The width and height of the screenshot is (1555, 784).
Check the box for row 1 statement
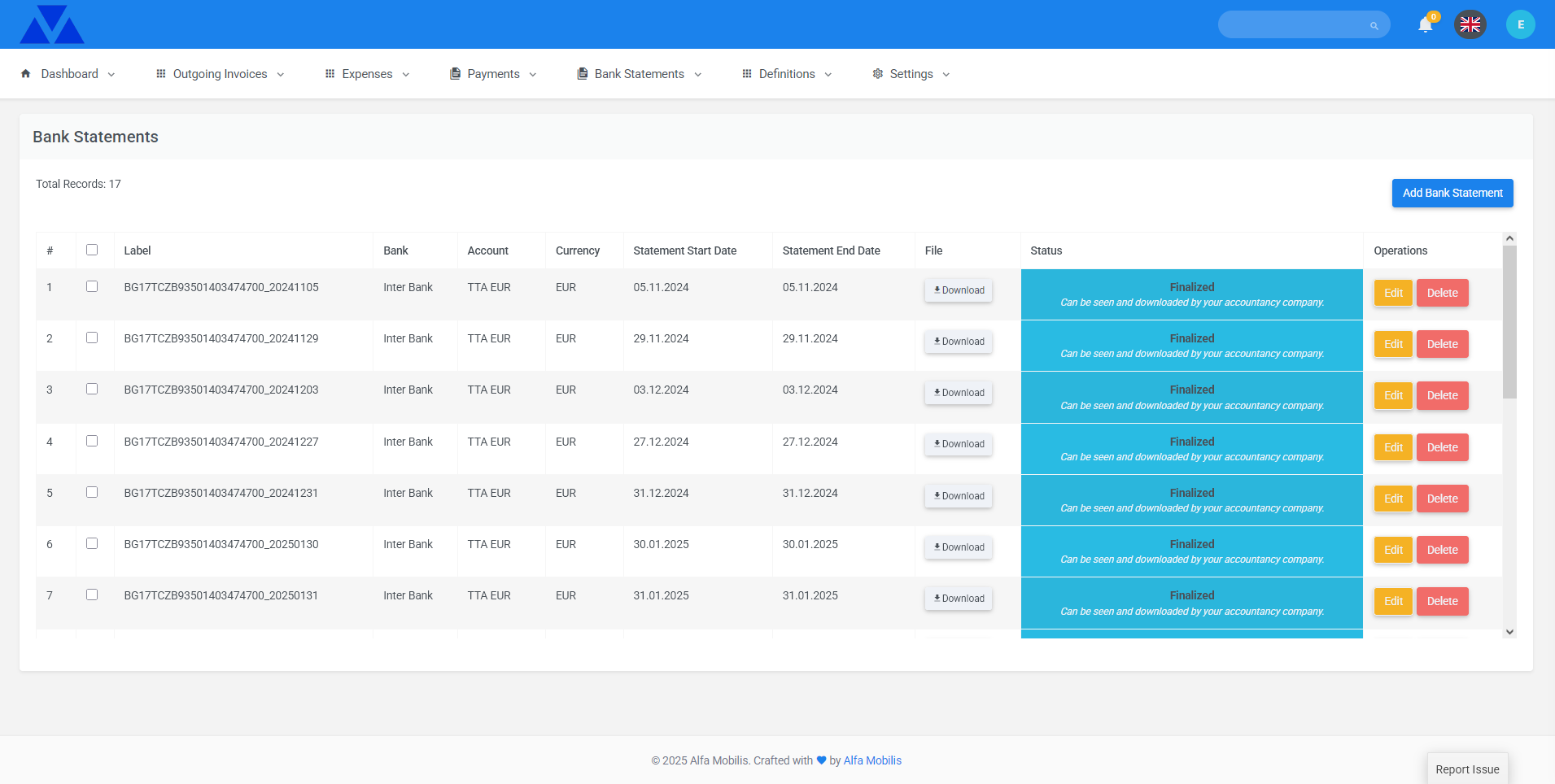tap(92, 286)
